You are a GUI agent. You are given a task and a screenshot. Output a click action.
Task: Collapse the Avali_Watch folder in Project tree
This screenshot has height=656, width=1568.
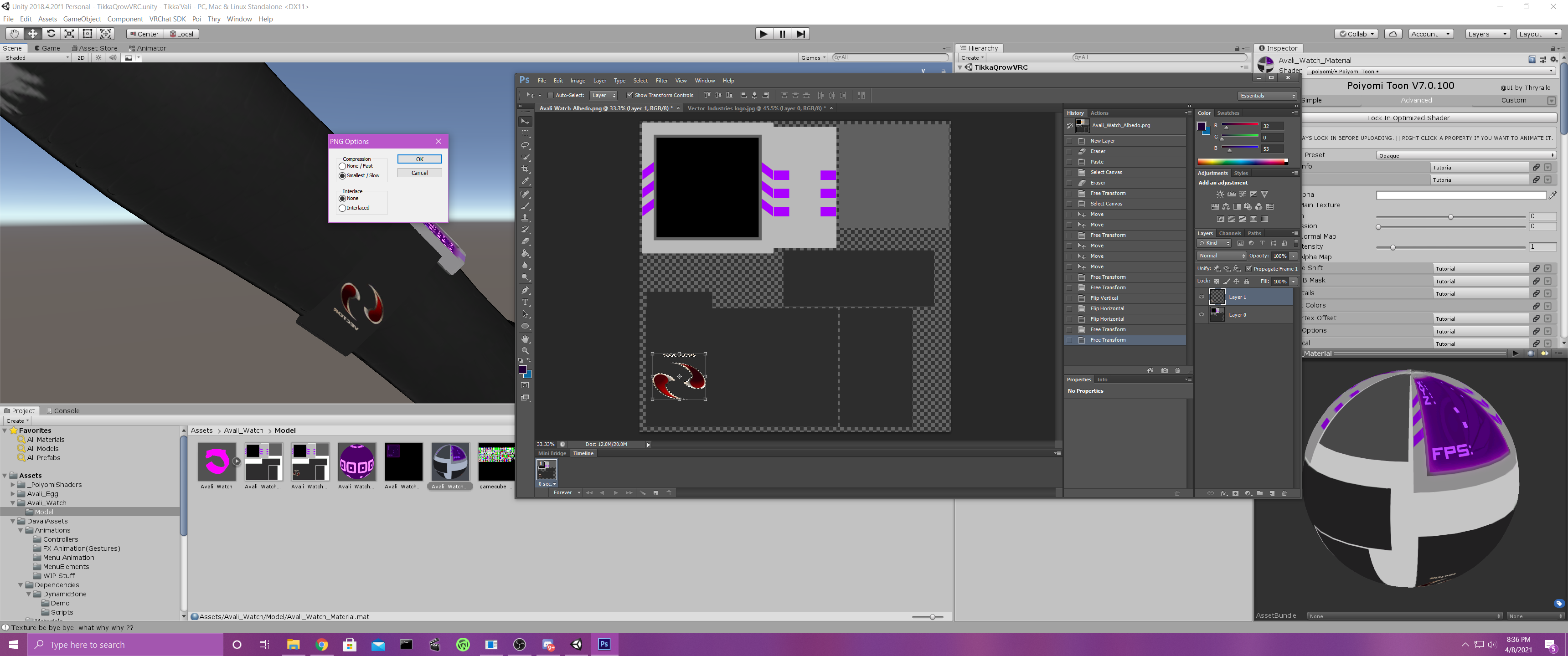(x=13, y=503)
